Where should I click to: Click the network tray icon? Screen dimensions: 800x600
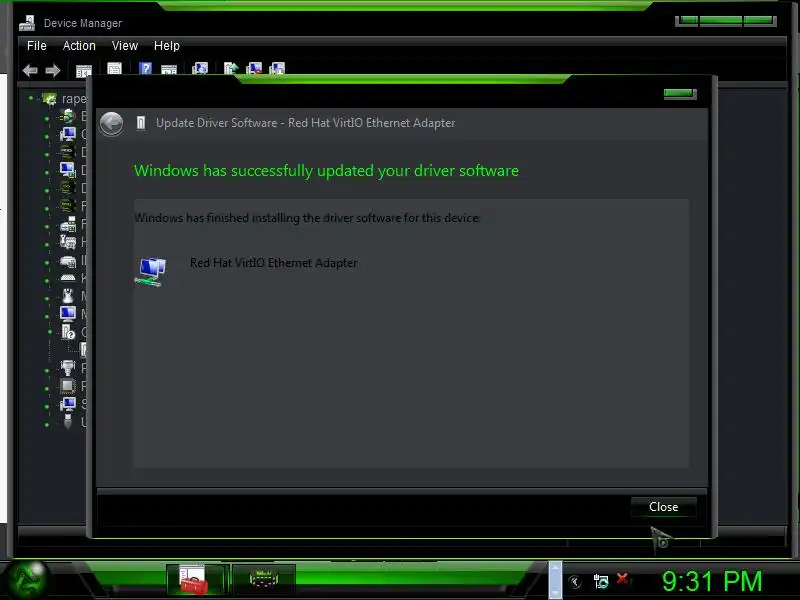click(601, 581)
